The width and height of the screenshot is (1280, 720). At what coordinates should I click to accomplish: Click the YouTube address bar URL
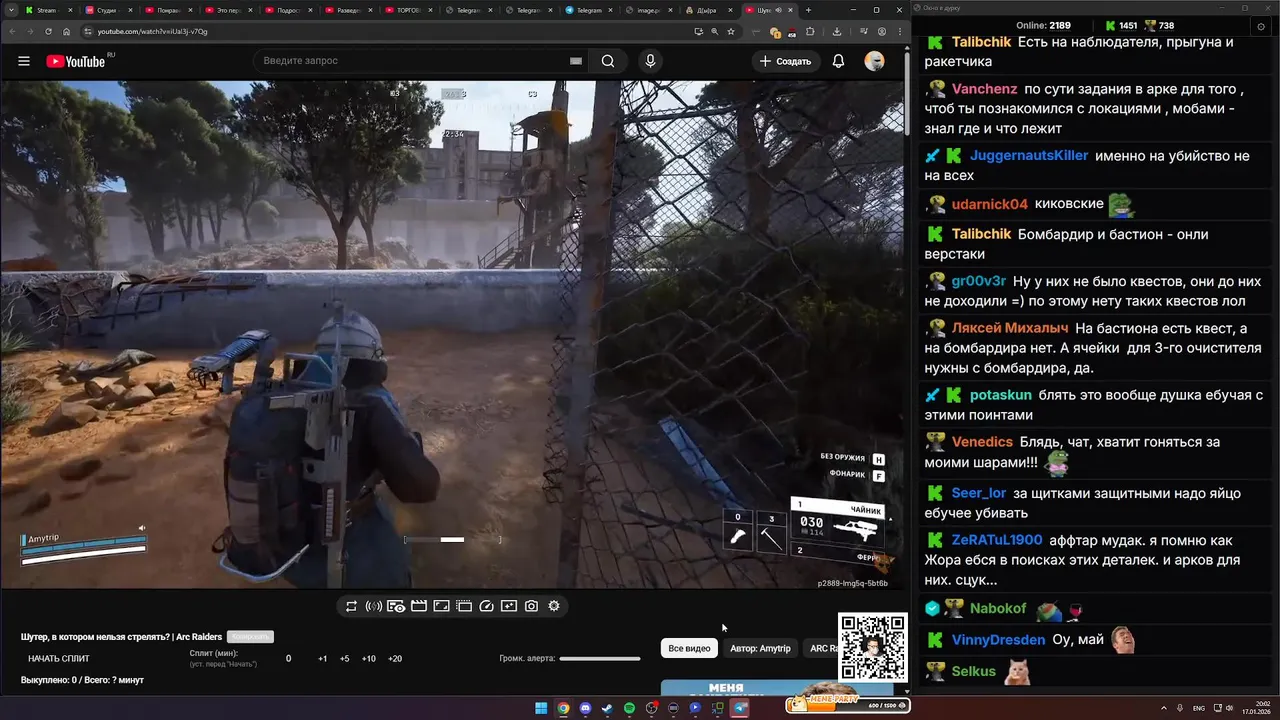coord(152,31)
